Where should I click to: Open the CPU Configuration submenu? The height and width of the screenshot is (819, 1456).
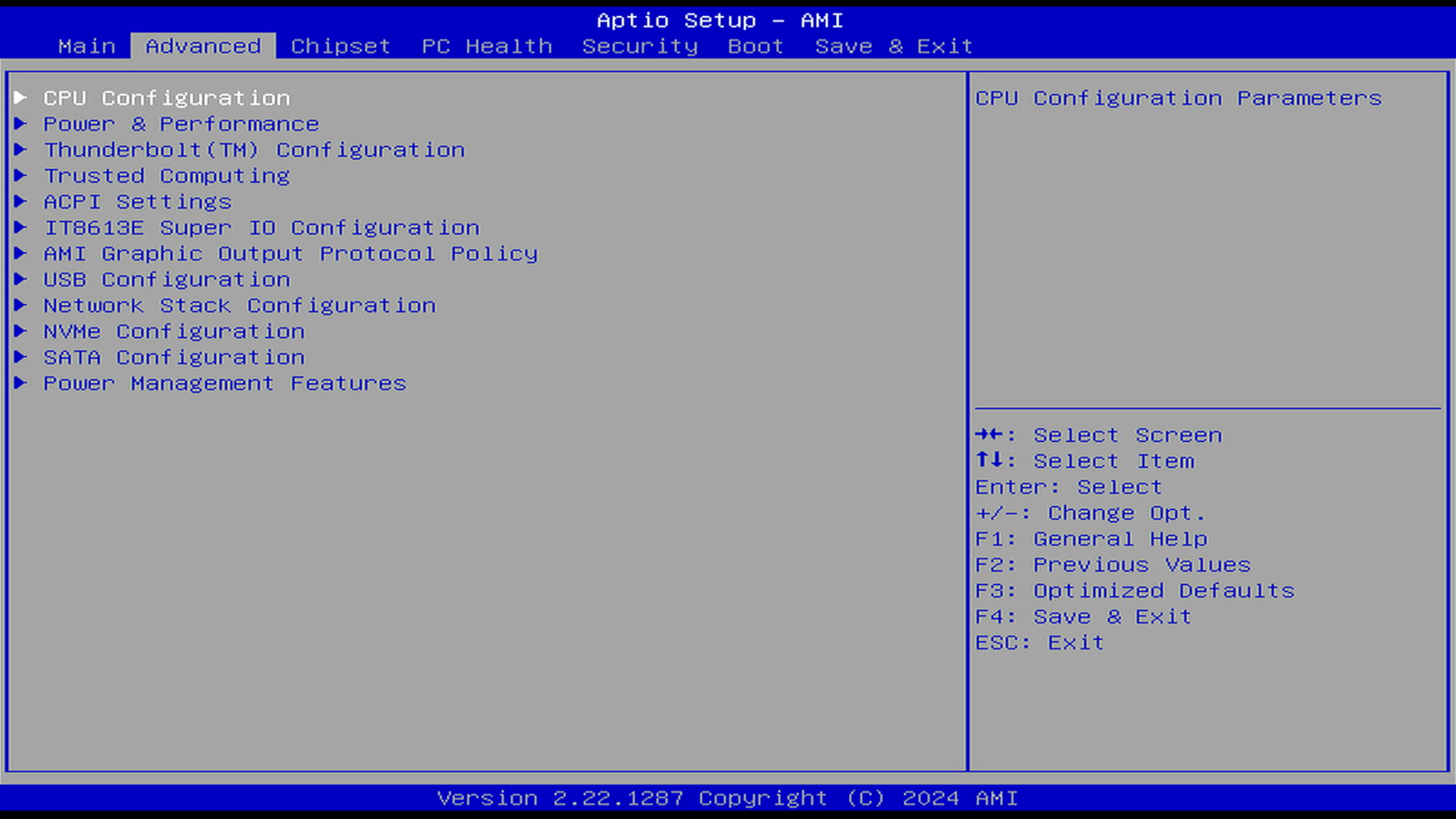pos(167,98)
